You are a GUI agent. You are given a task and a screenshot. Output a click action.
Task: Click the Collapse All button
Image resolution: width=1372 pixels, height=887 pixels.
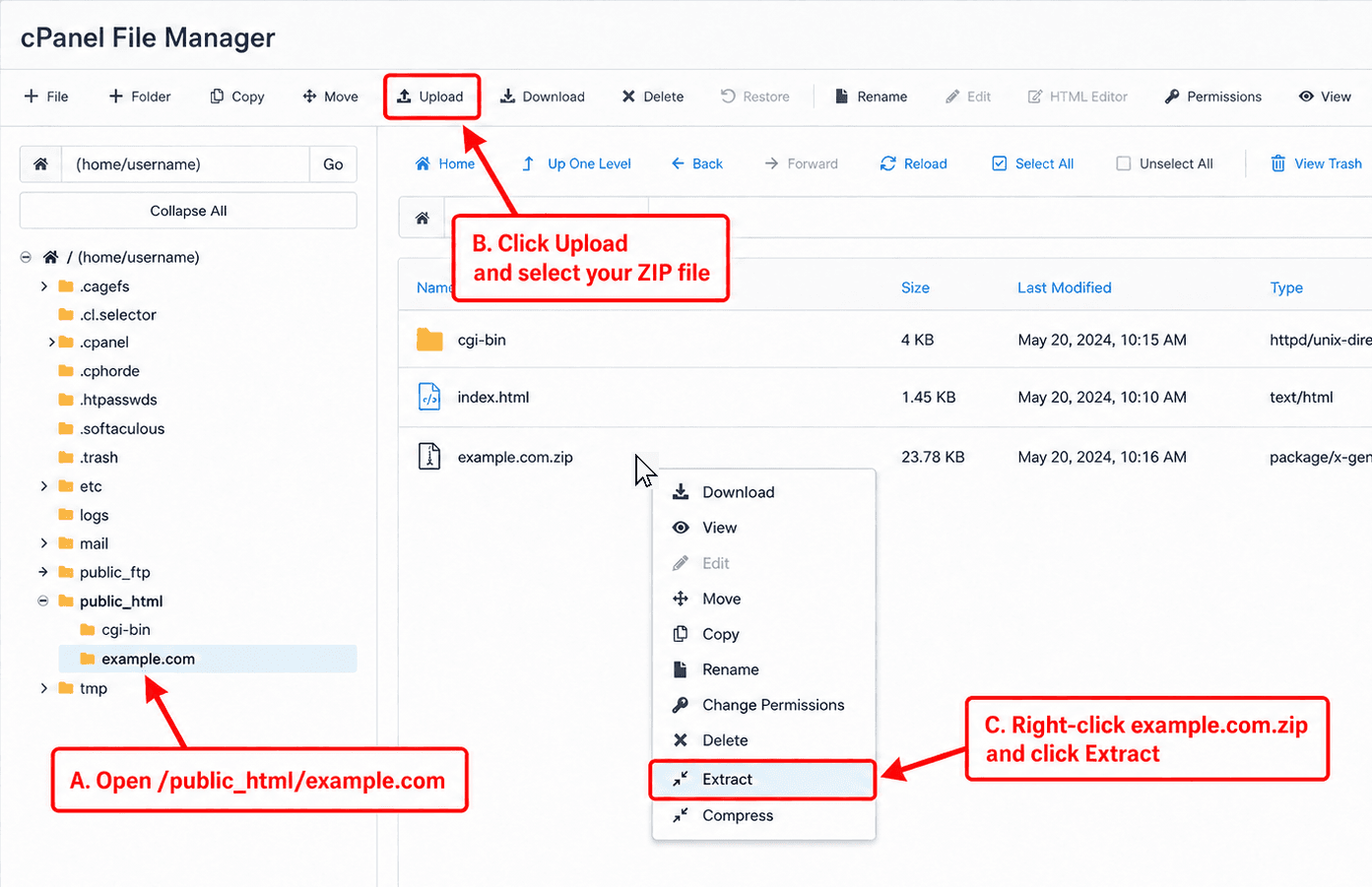point(188,211)
